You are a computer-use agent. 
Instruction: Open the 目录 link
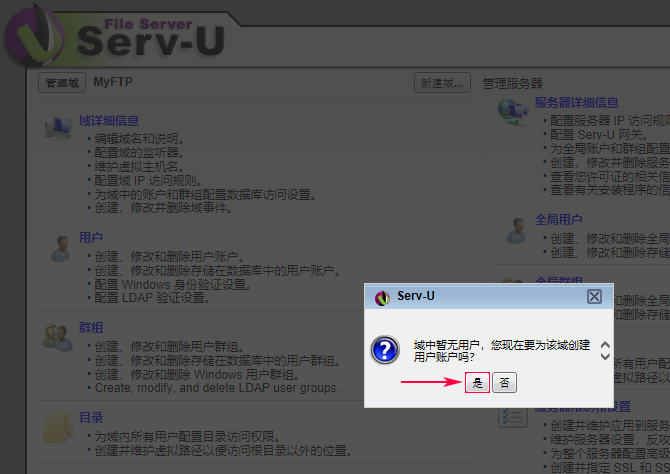click(x=91, y=418)
